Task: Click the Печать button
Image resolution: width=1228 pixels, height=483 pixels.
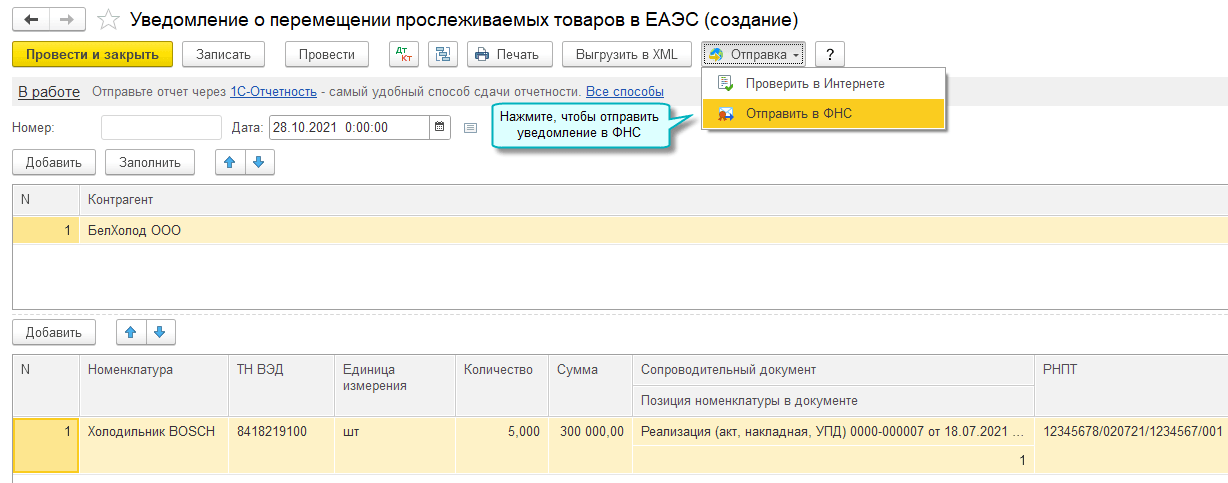Action: [x=509, y=54]
